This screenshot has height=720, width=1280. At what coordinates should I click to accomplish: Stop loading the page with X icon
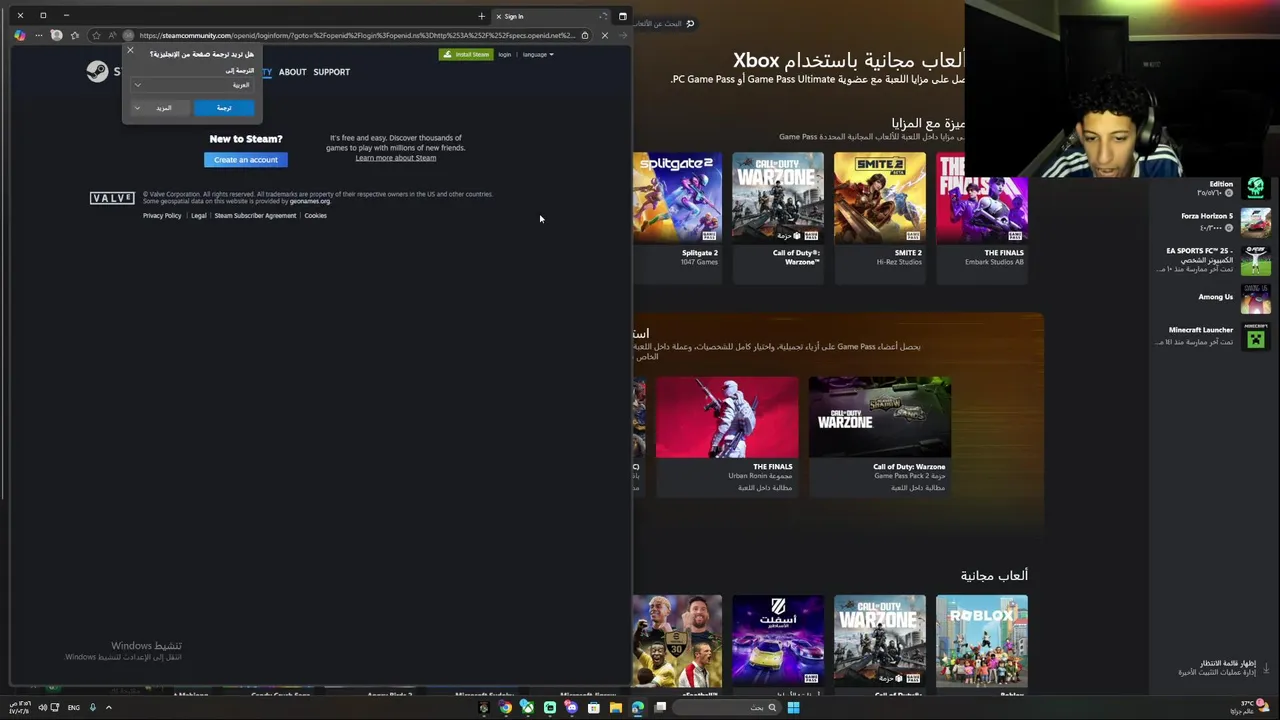coord(604,35)
